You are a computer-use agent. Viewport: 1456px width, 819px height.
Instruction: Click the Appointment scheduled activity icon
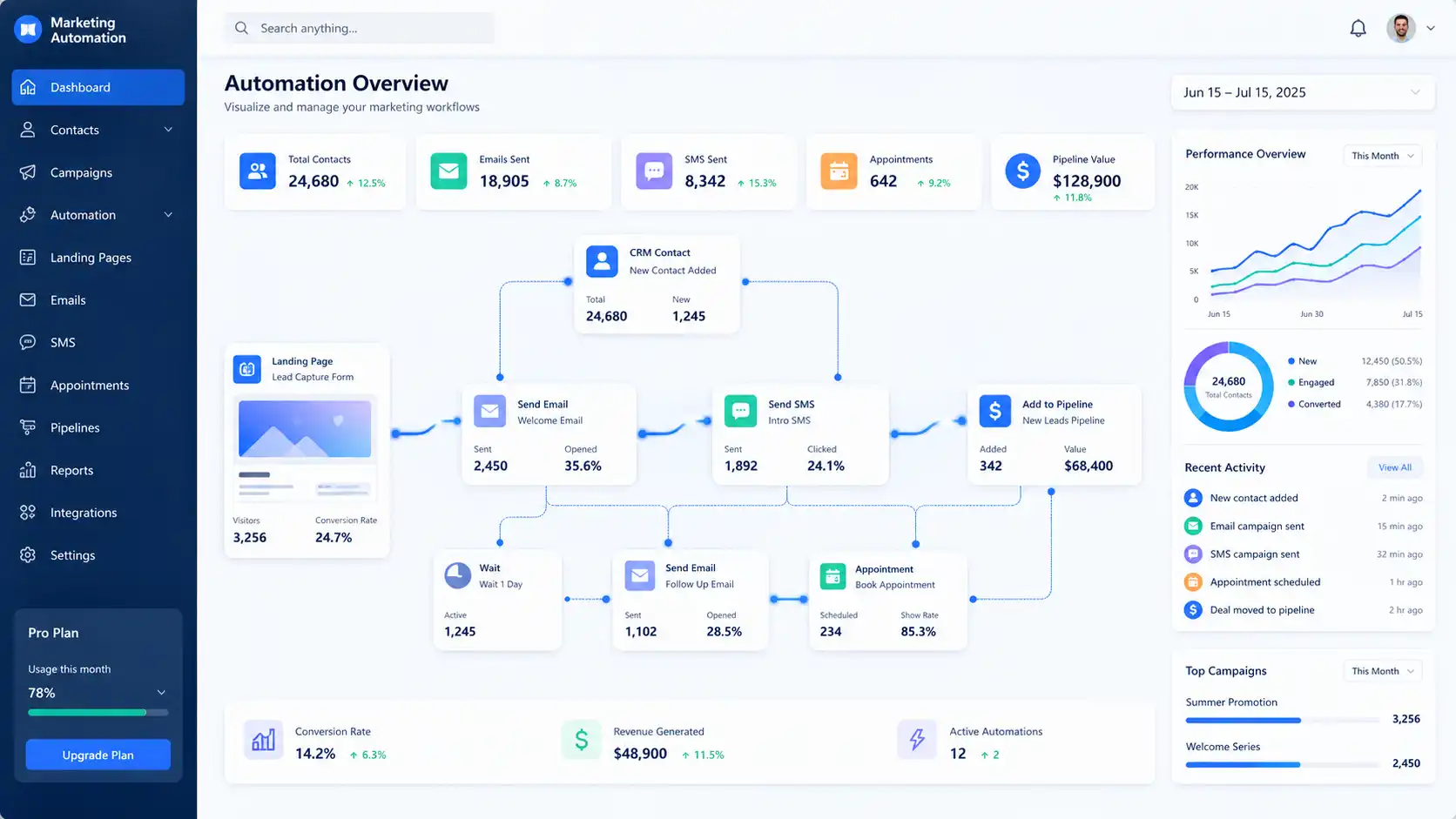(x=1193, y=581)
